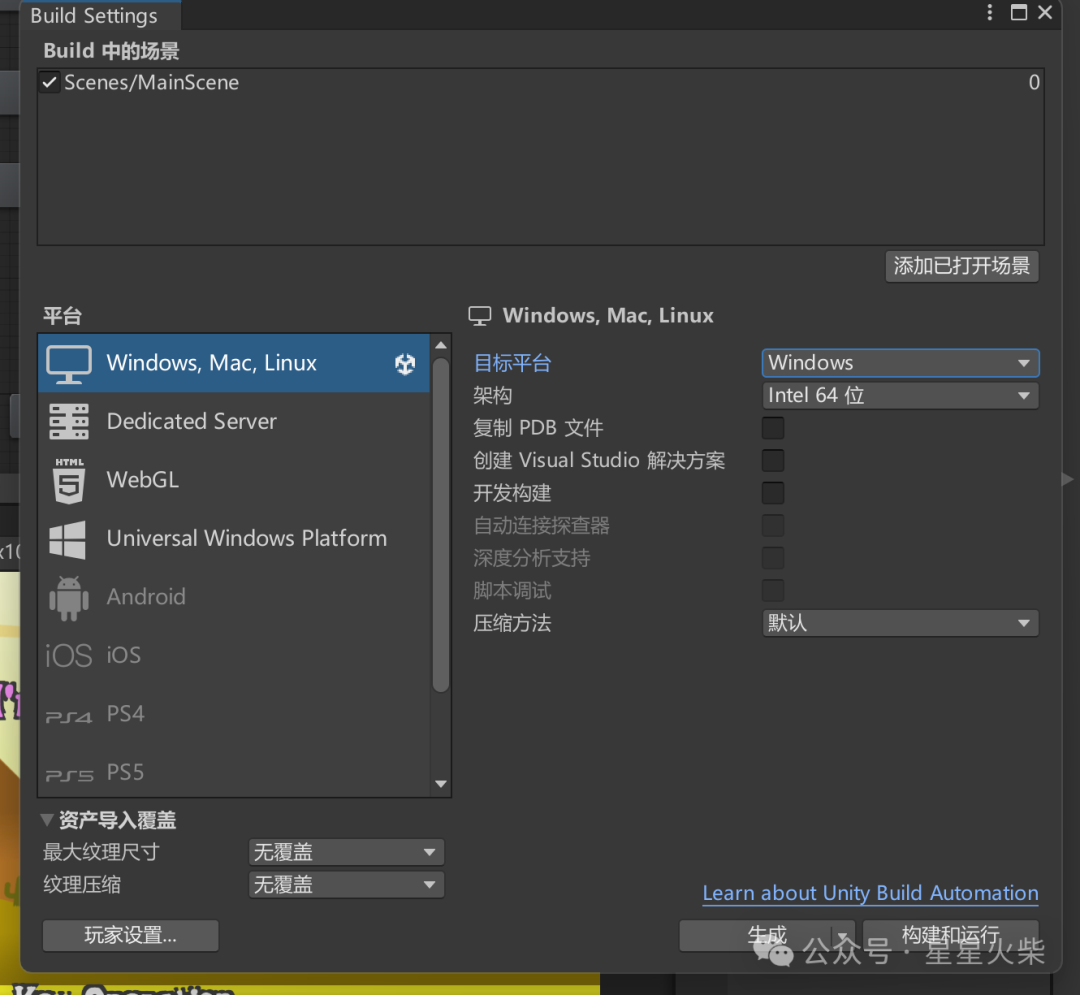The width and height of the screenshot is (1080, 995).
Task: Click the scene index 0 value
Action: tap(1034, 83)
